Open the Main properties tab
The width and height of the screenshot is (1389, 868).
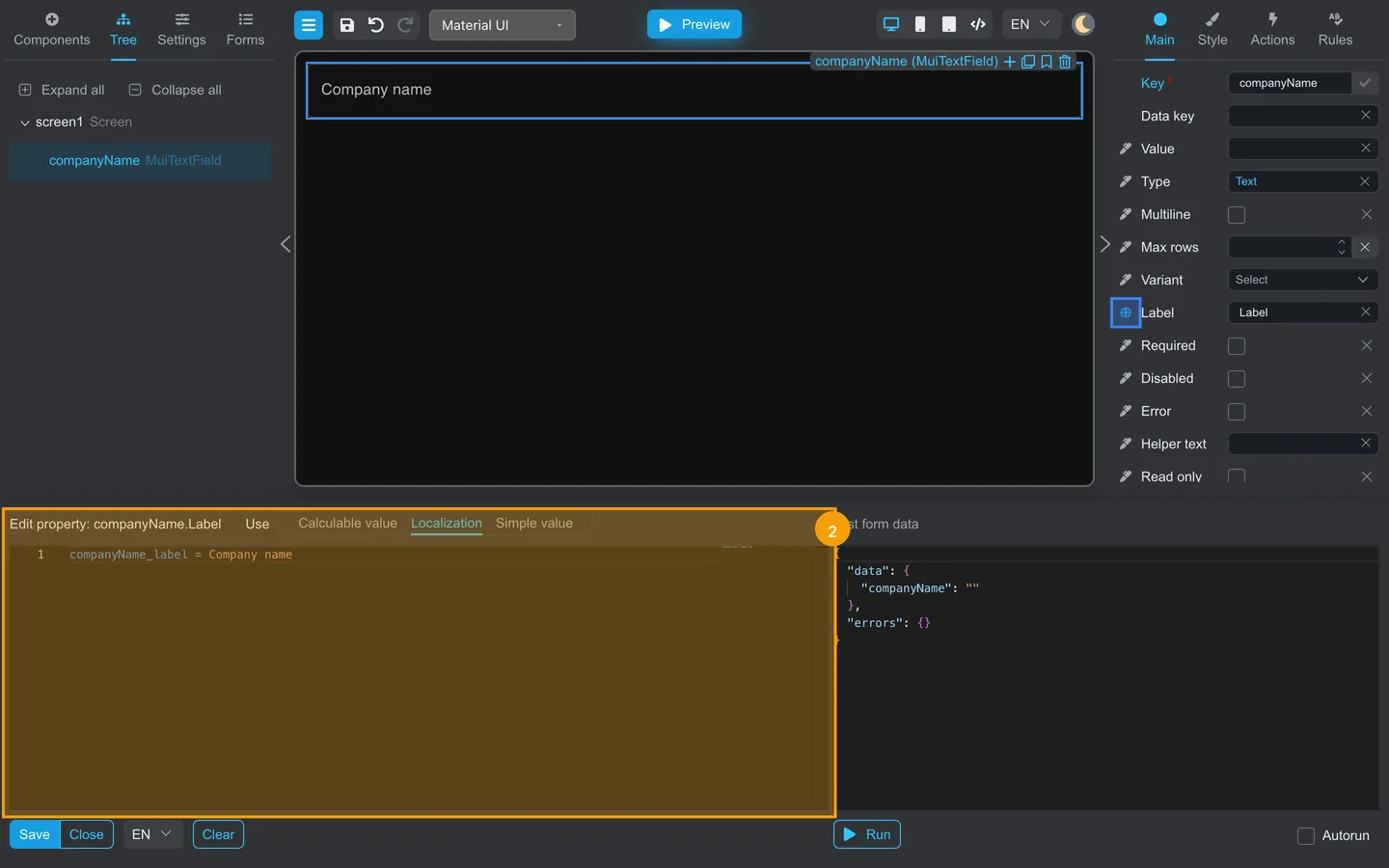click(1159, 30)
